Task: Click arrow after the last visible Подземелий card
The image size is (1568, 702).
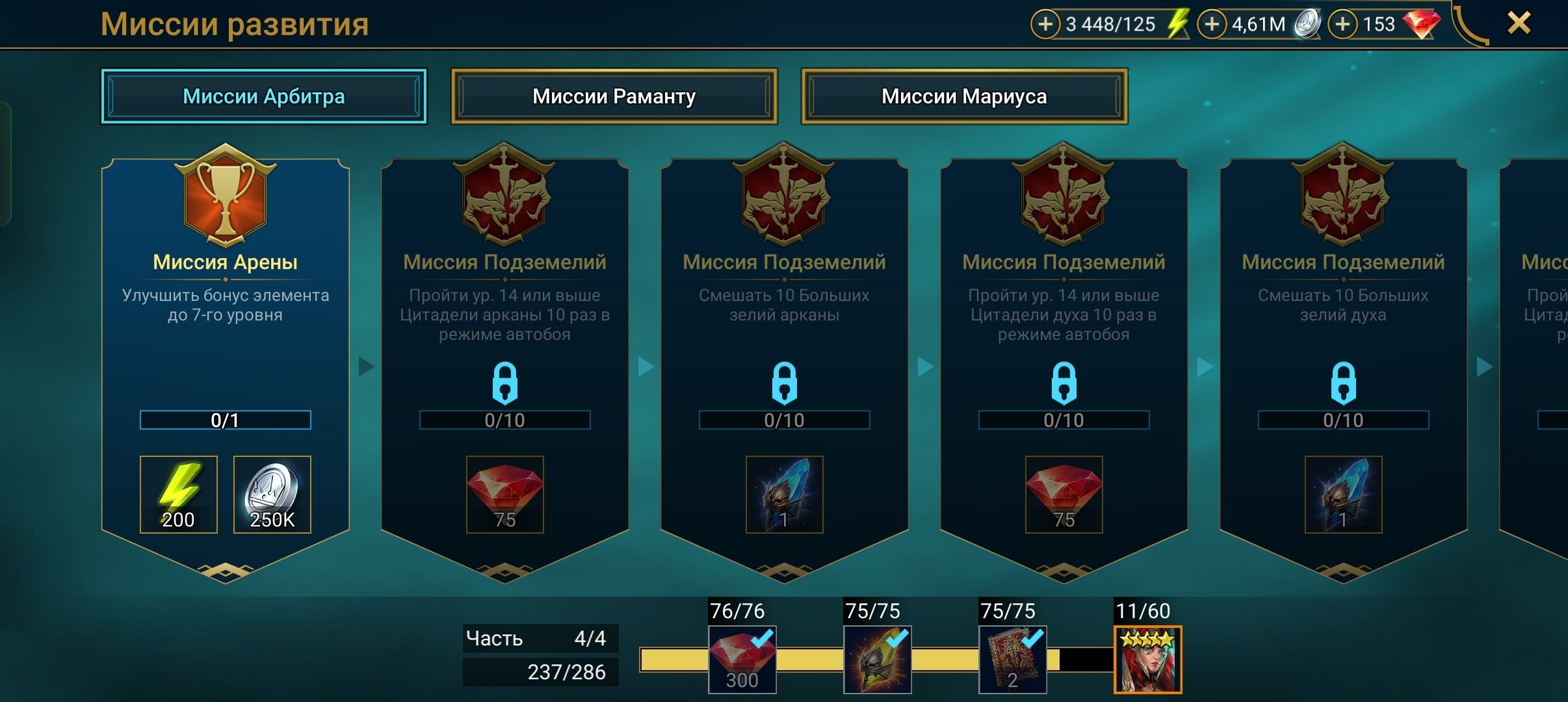Action: 1485,367
